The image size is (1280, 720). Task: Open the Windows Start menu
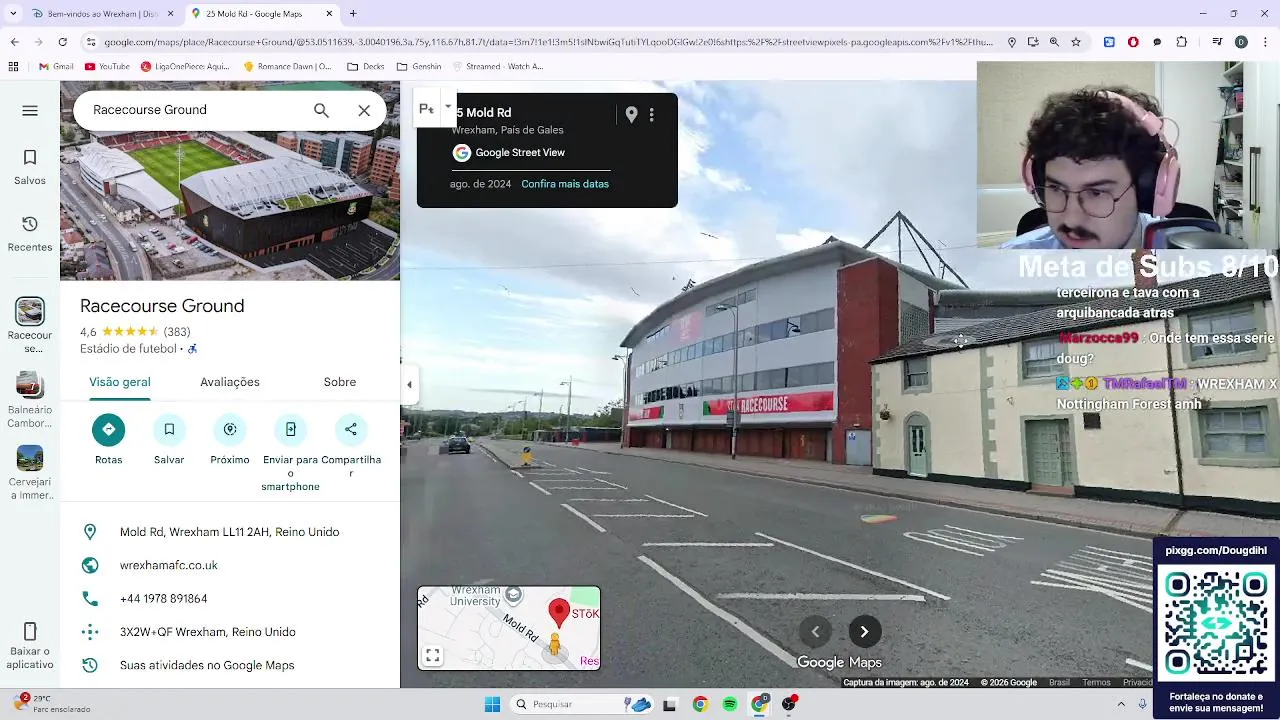(492, 705)
